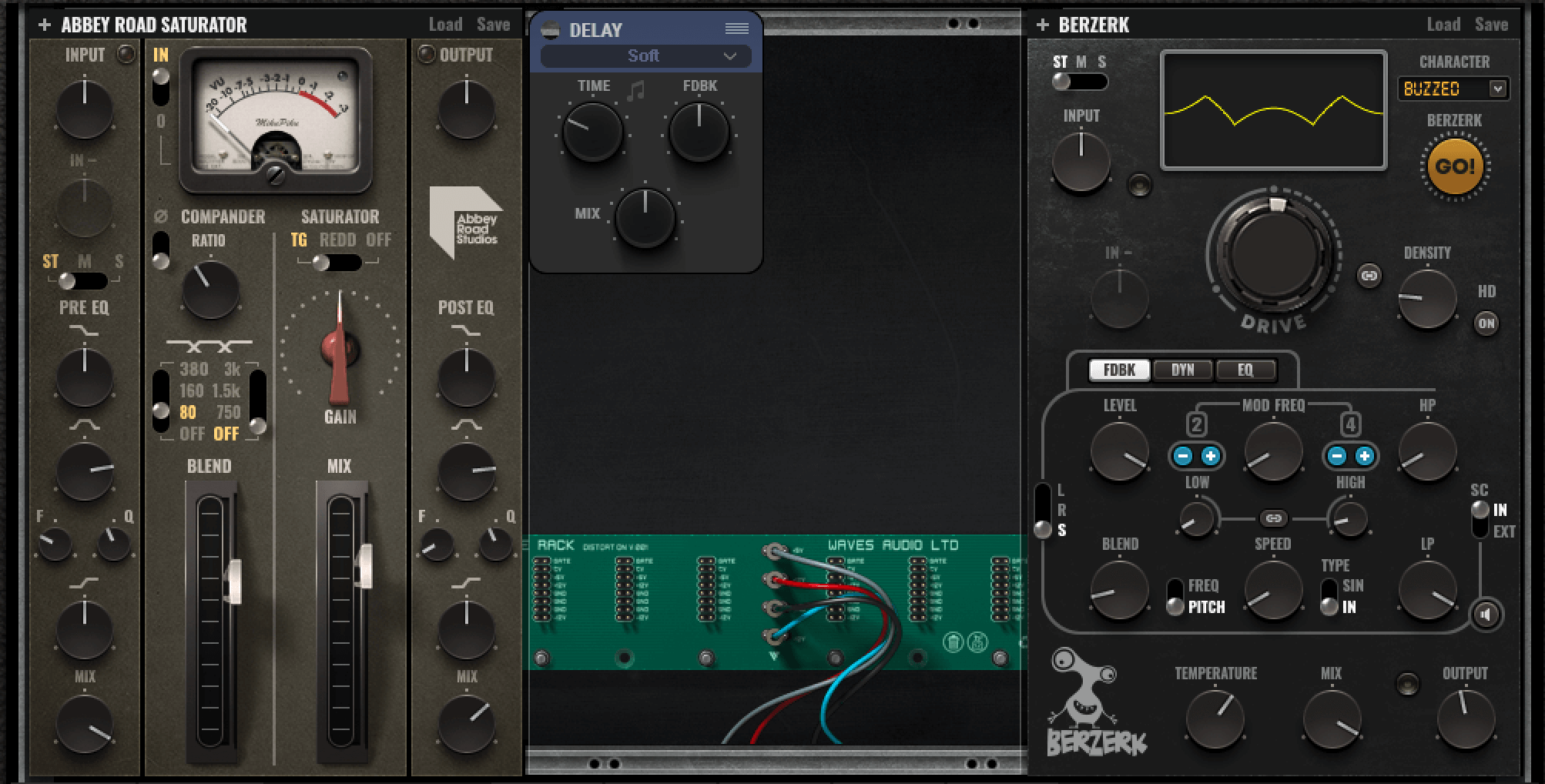Click the minus button for Mod Freq 4
This screenshot has width=1545, height=784.
click(1337, 456)
